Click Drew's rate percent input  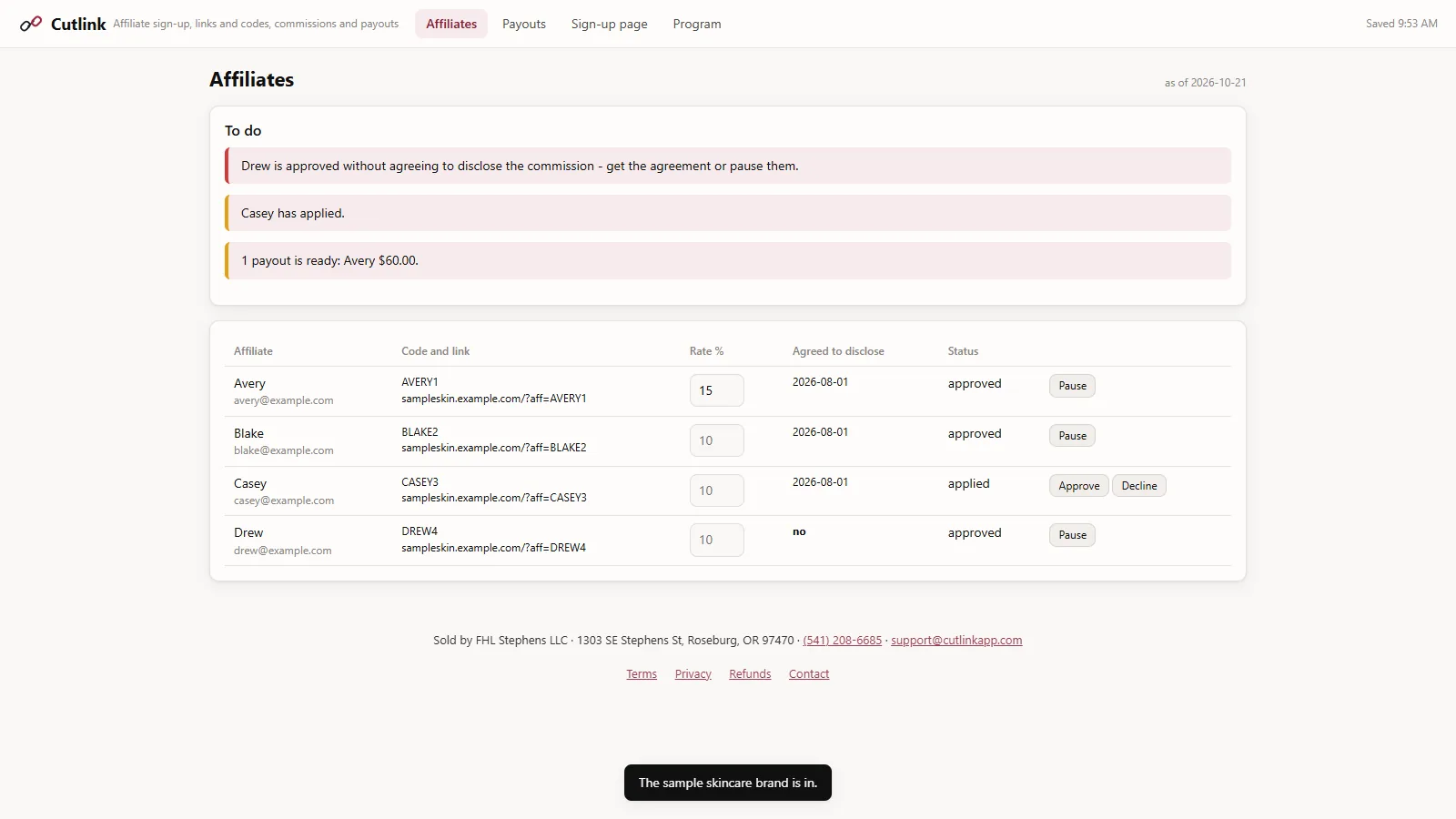[717, 540]
